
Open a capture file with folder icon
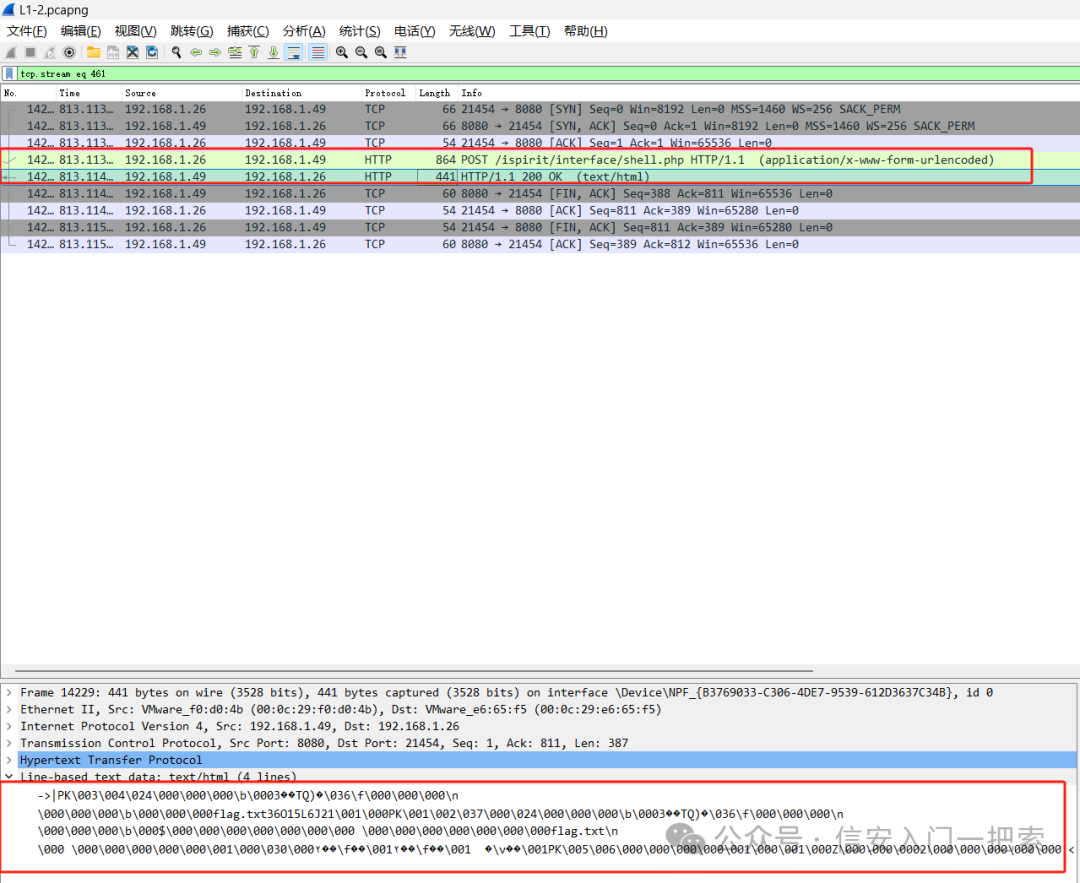coord(94,52)
